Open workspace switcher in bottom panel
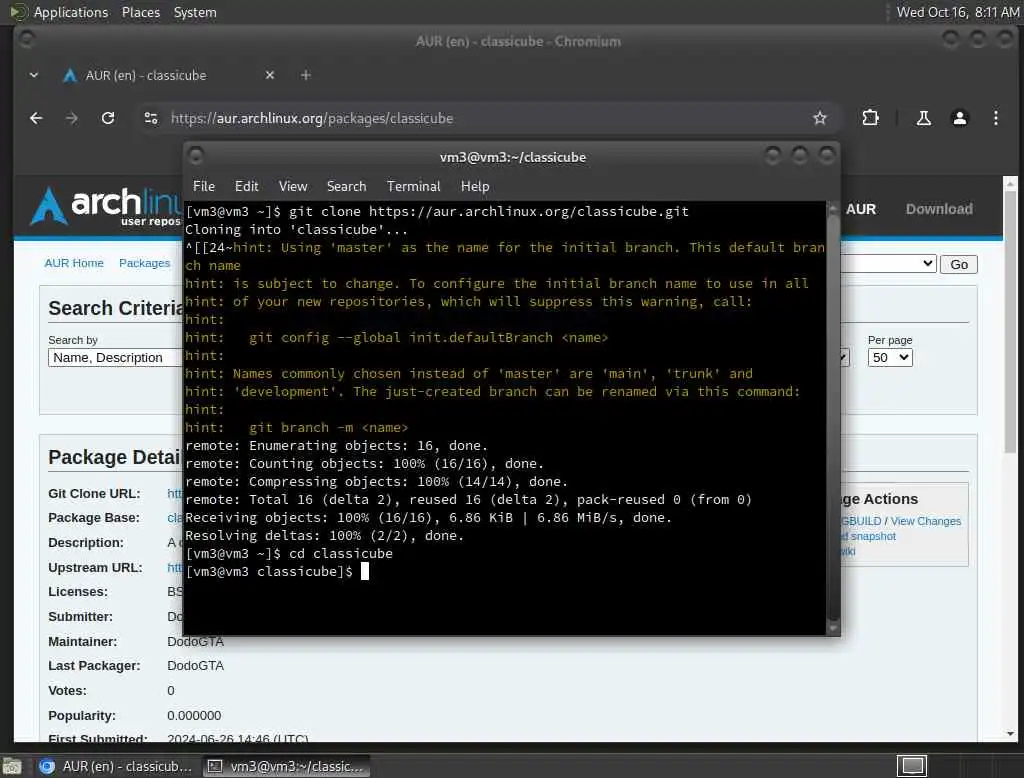The image size is (1024, 778). coord(912,766)
